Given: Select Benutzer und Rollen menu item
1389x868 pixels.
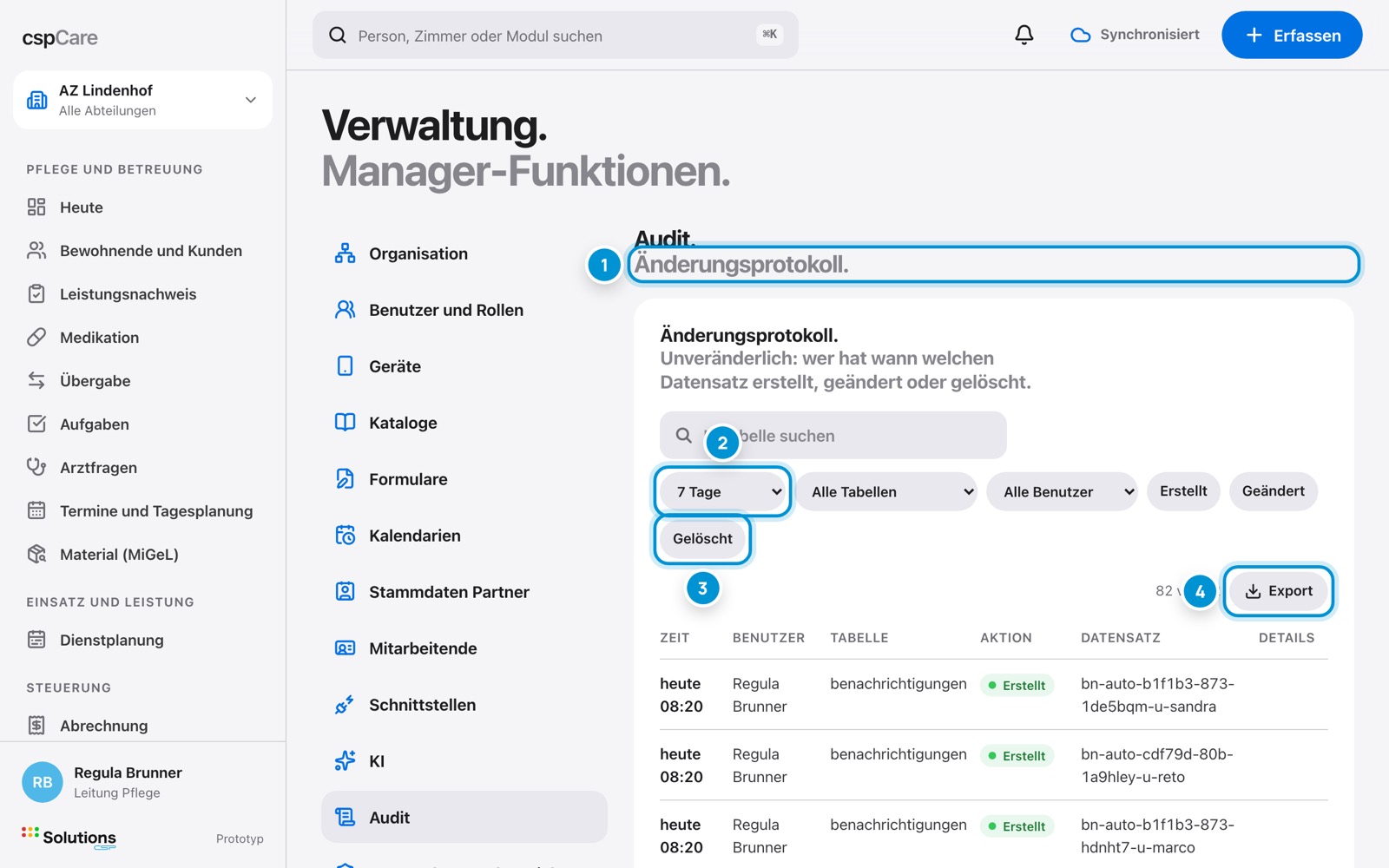Looking at the screenshot, I should click(x=464, y=310).
